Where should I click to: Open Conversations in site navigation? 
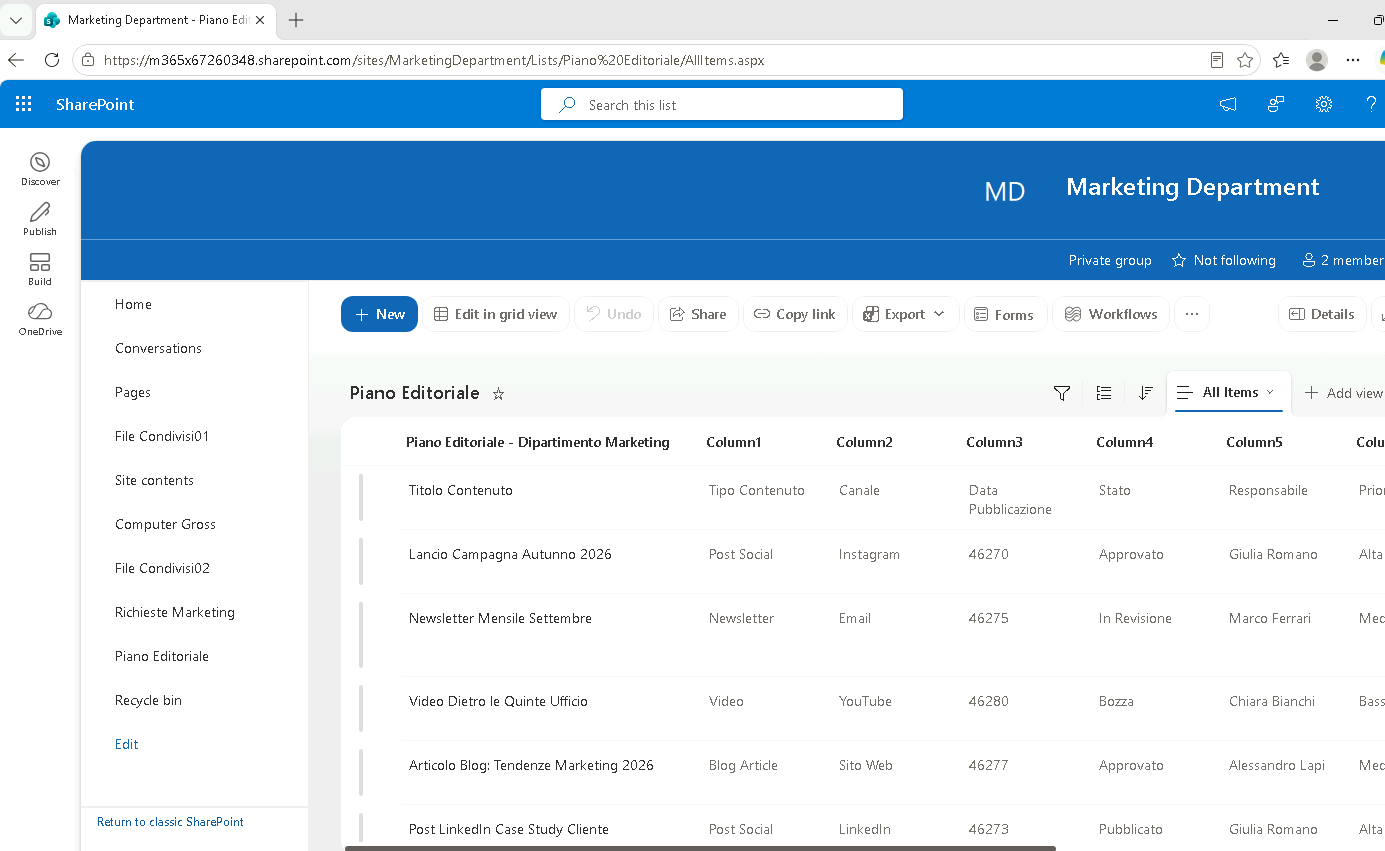click(158, 348)
